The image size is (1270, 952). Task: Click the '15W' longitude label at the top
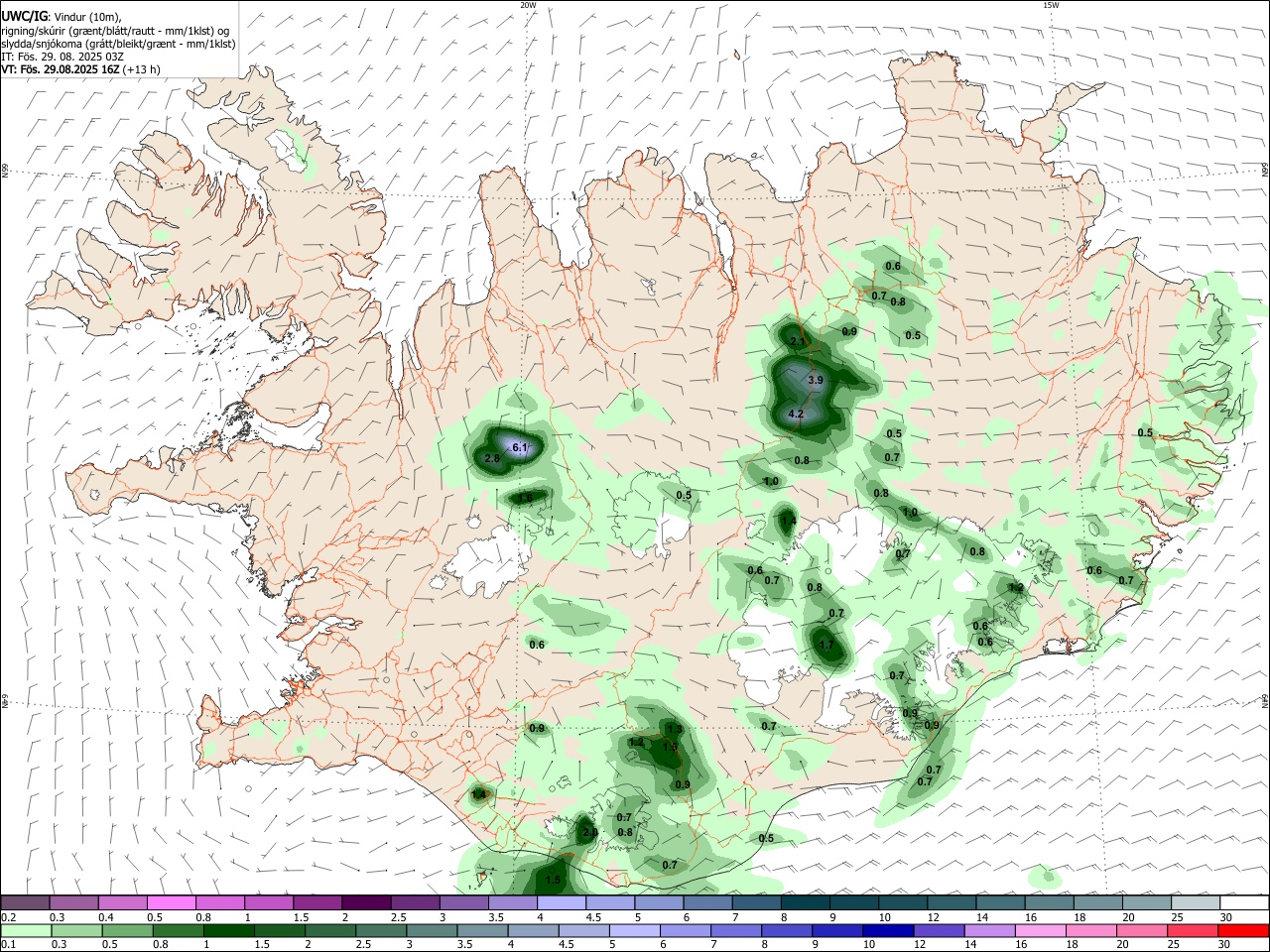[1051, 5]
